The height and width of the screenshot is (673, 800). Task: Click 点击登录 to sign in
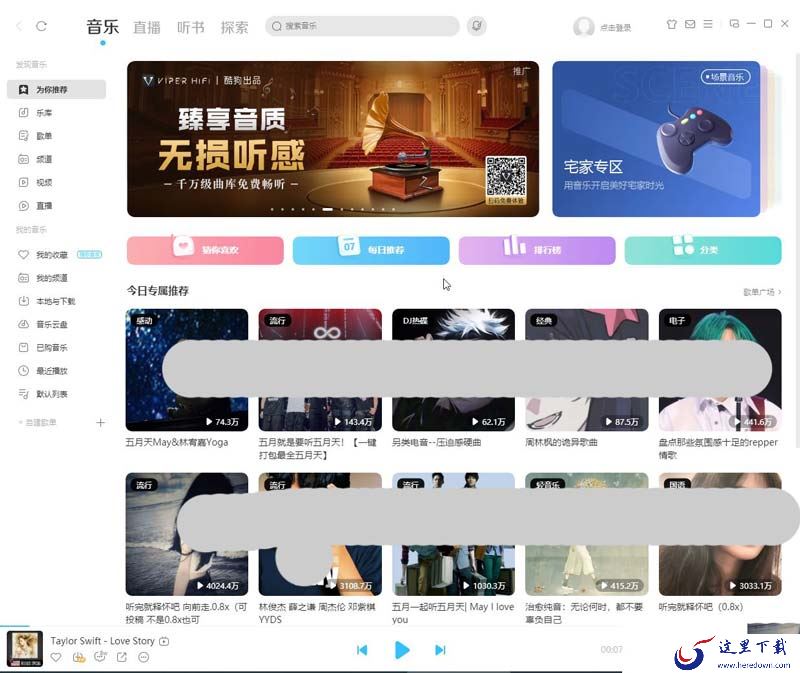pos(615,28)
